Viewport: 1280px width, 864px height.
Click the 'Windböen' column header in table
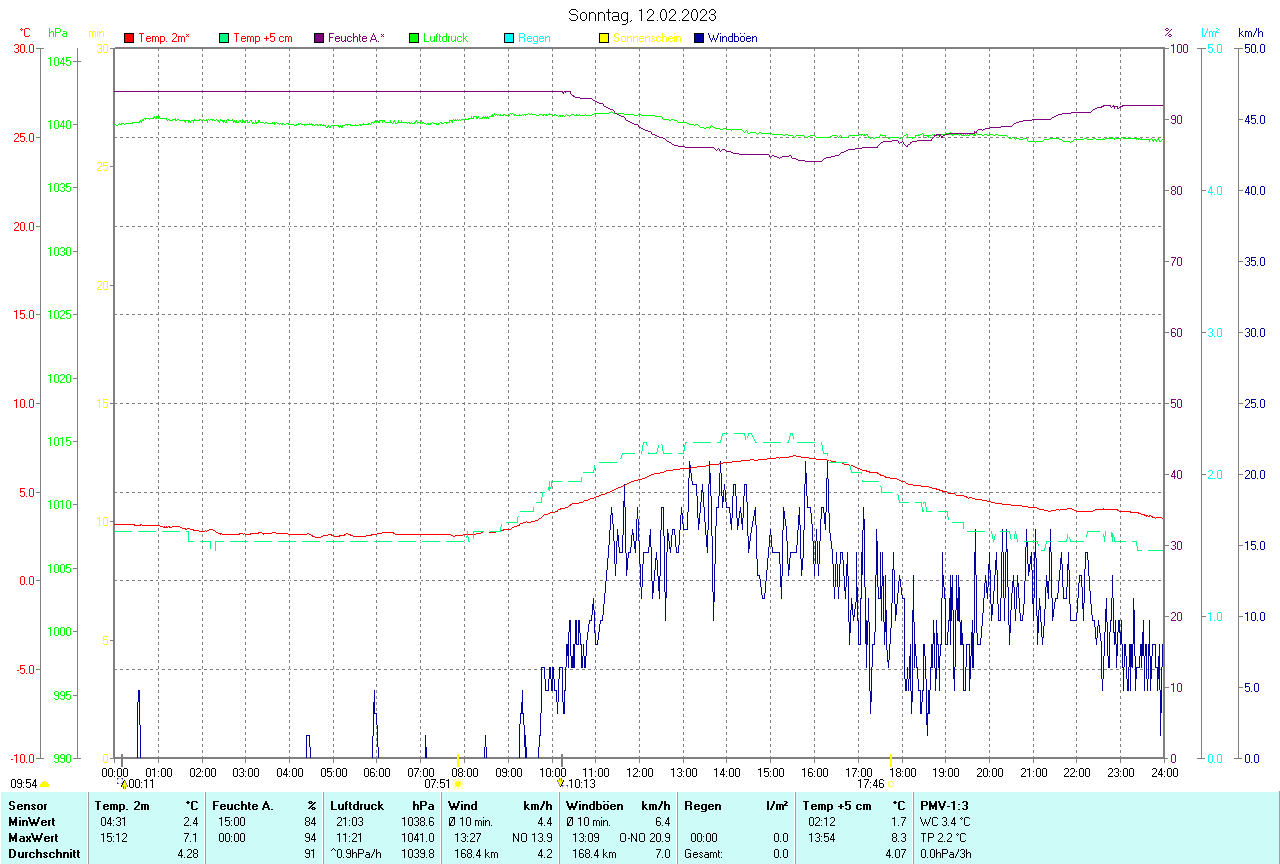click(x=593, y=806)
